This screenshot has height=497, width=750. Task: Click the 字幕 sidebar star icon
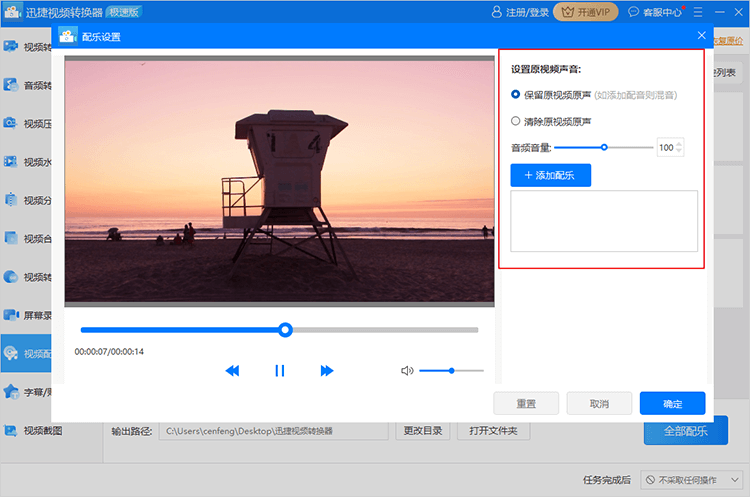[x=13, y=392]
